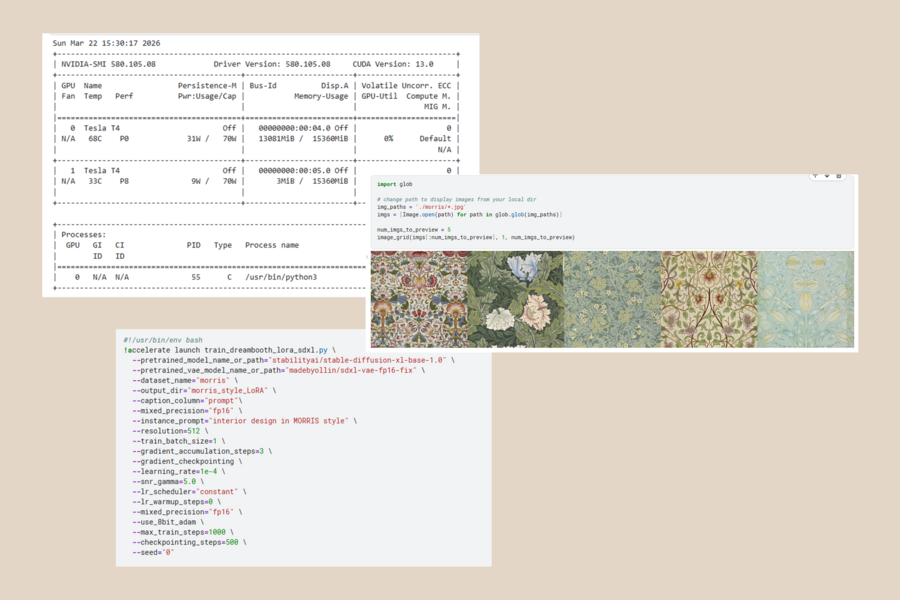Screen dimensions: 900x600
Task: Click the '31W / 70W' power value
Action: pos(211,139)
